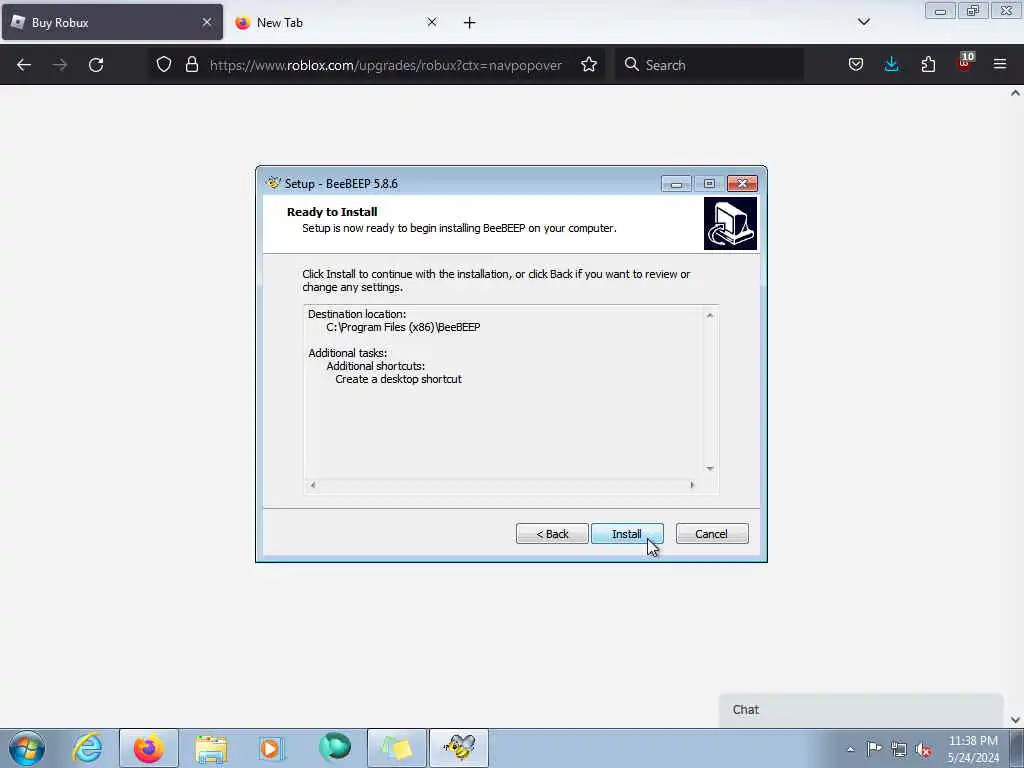Open the Firefox downloads panel
The image size is (1024, 768).
(x=891, y=64)
